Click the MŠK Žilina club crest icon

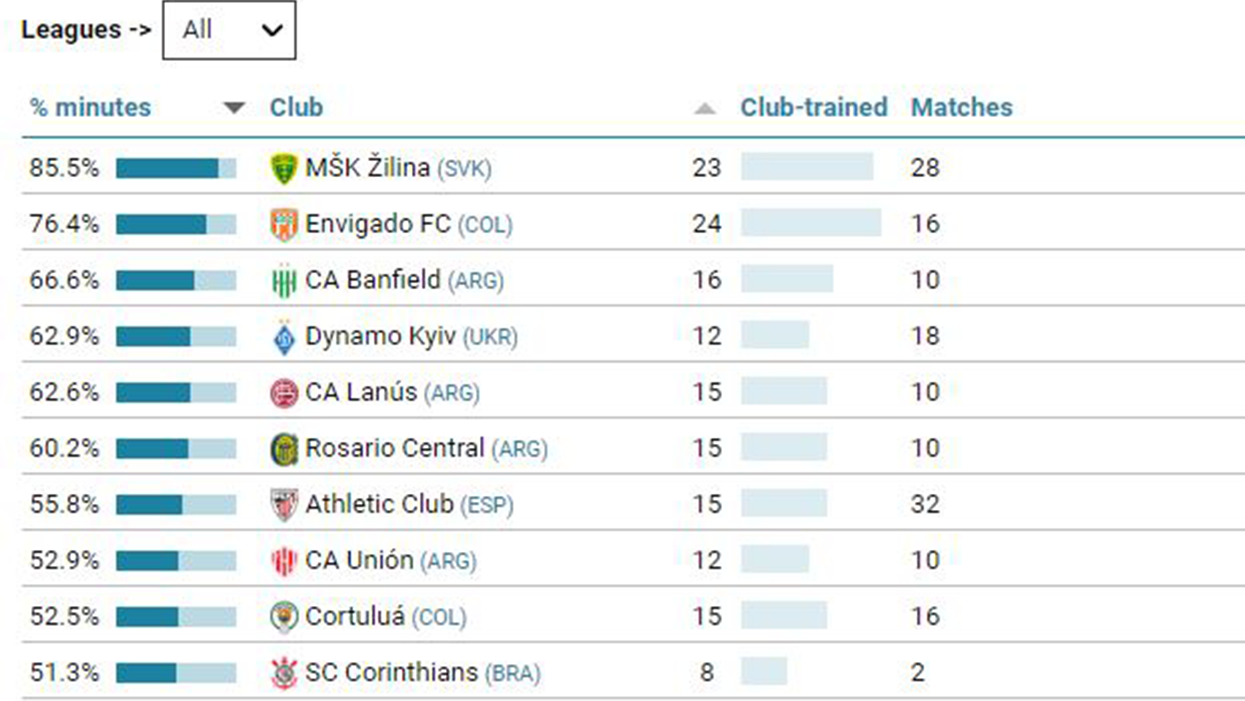pyautogui.click(x=284, y=168)
